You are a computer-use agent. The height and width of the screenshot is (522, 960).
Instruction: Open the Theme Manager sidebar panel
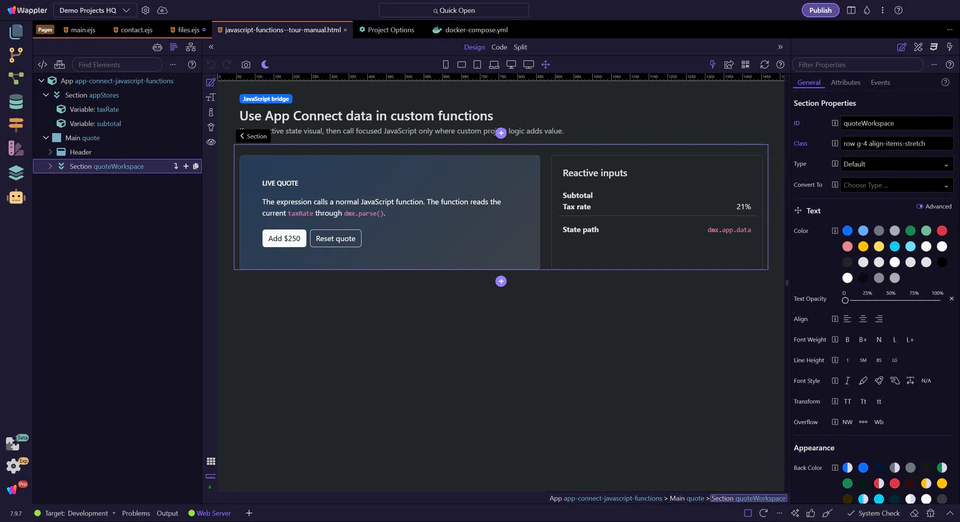click(16, 148)
